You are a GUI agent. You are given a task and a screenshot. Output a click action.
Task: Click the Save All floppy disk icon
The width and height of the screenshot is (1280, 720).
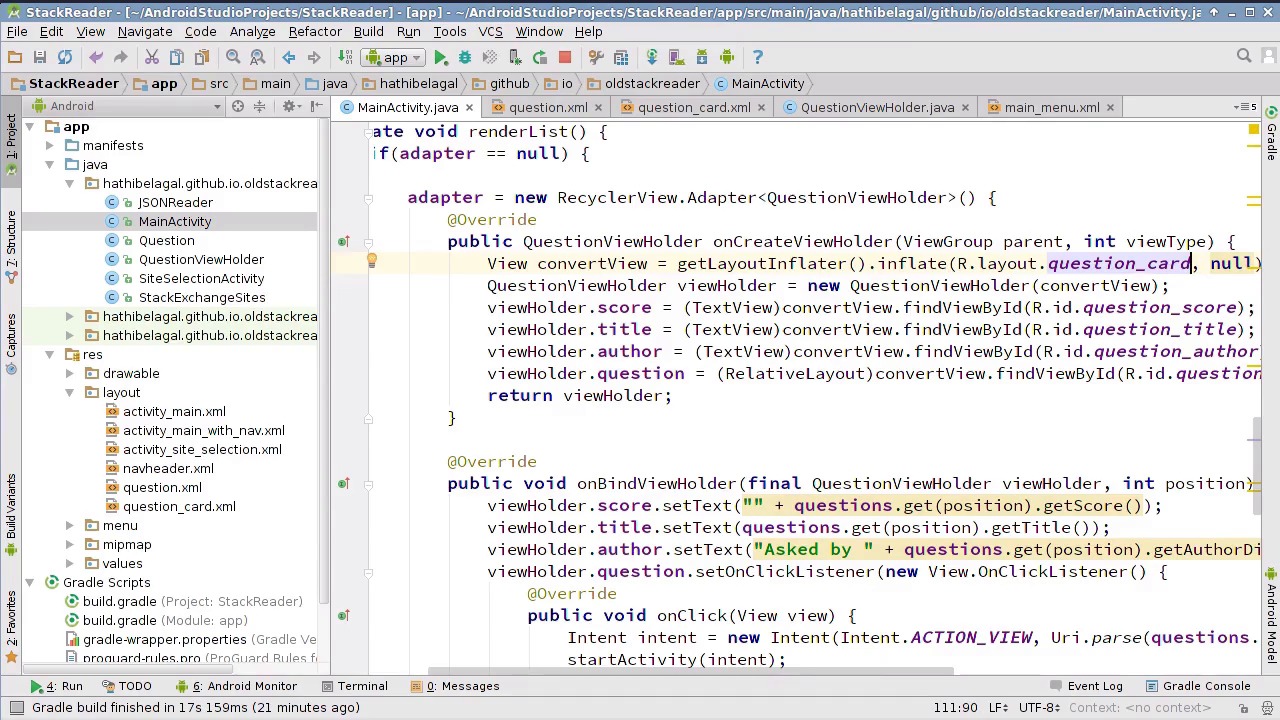40,58
